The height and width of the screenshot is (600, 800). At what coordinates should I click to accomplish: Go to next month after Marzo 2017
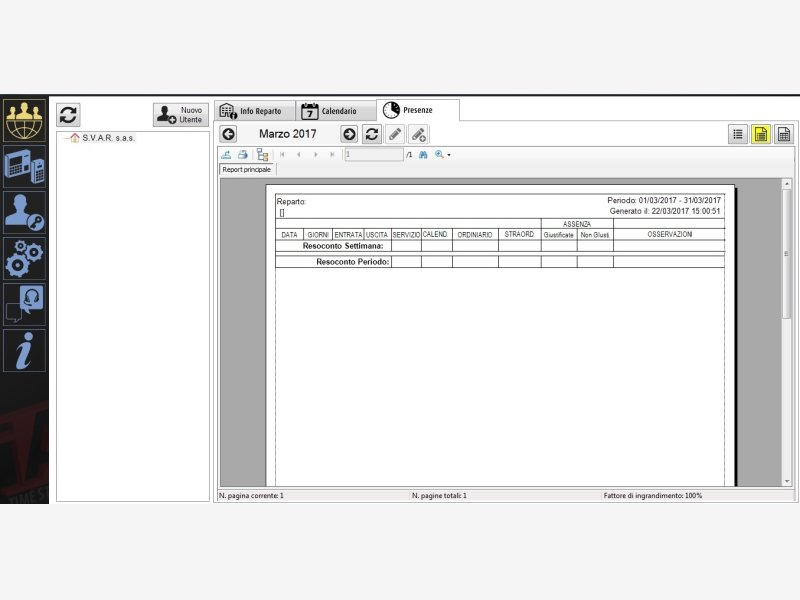pos(349,134)
